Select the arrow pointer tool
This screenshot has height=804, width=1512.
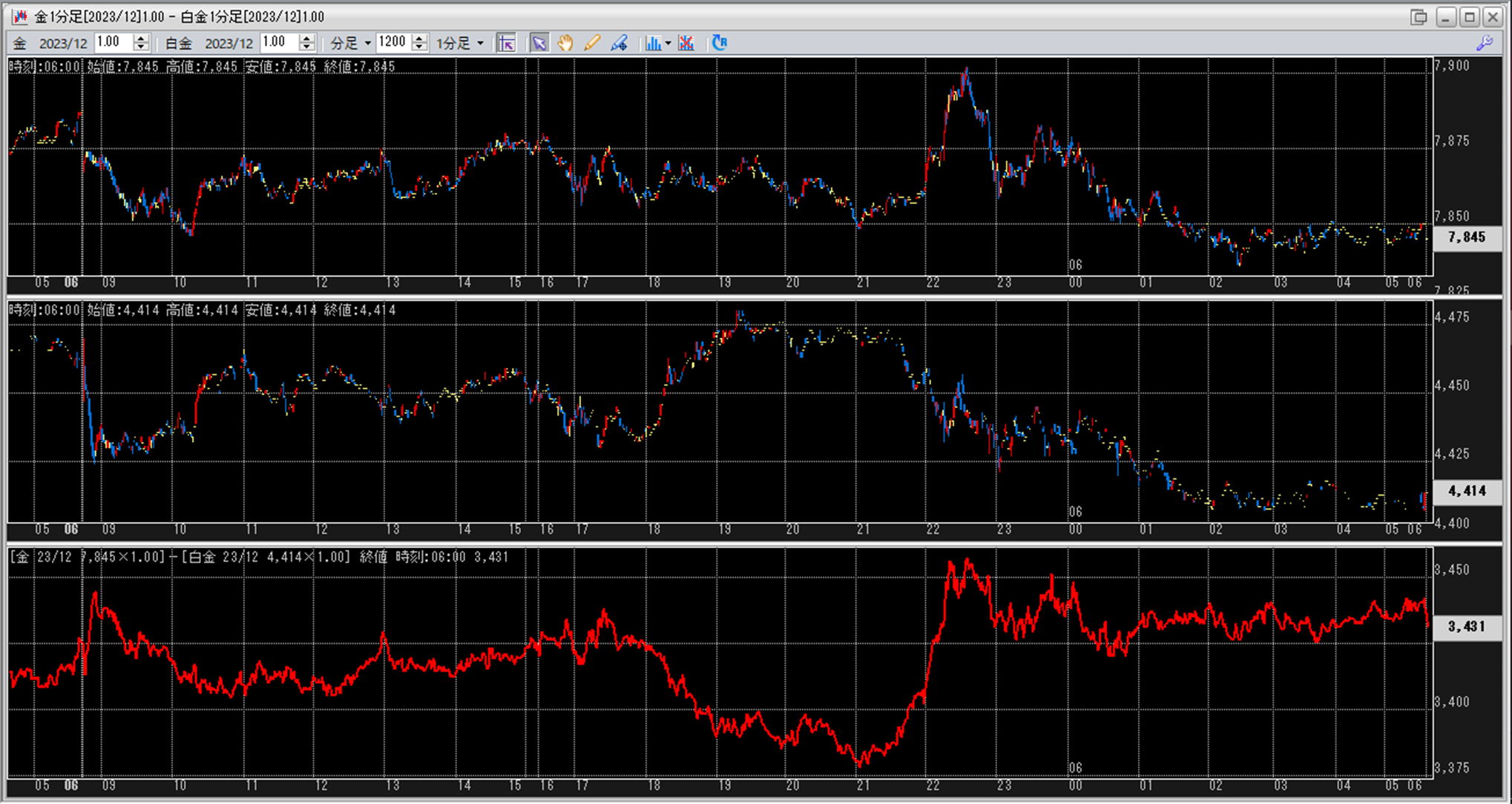[539, 43]
